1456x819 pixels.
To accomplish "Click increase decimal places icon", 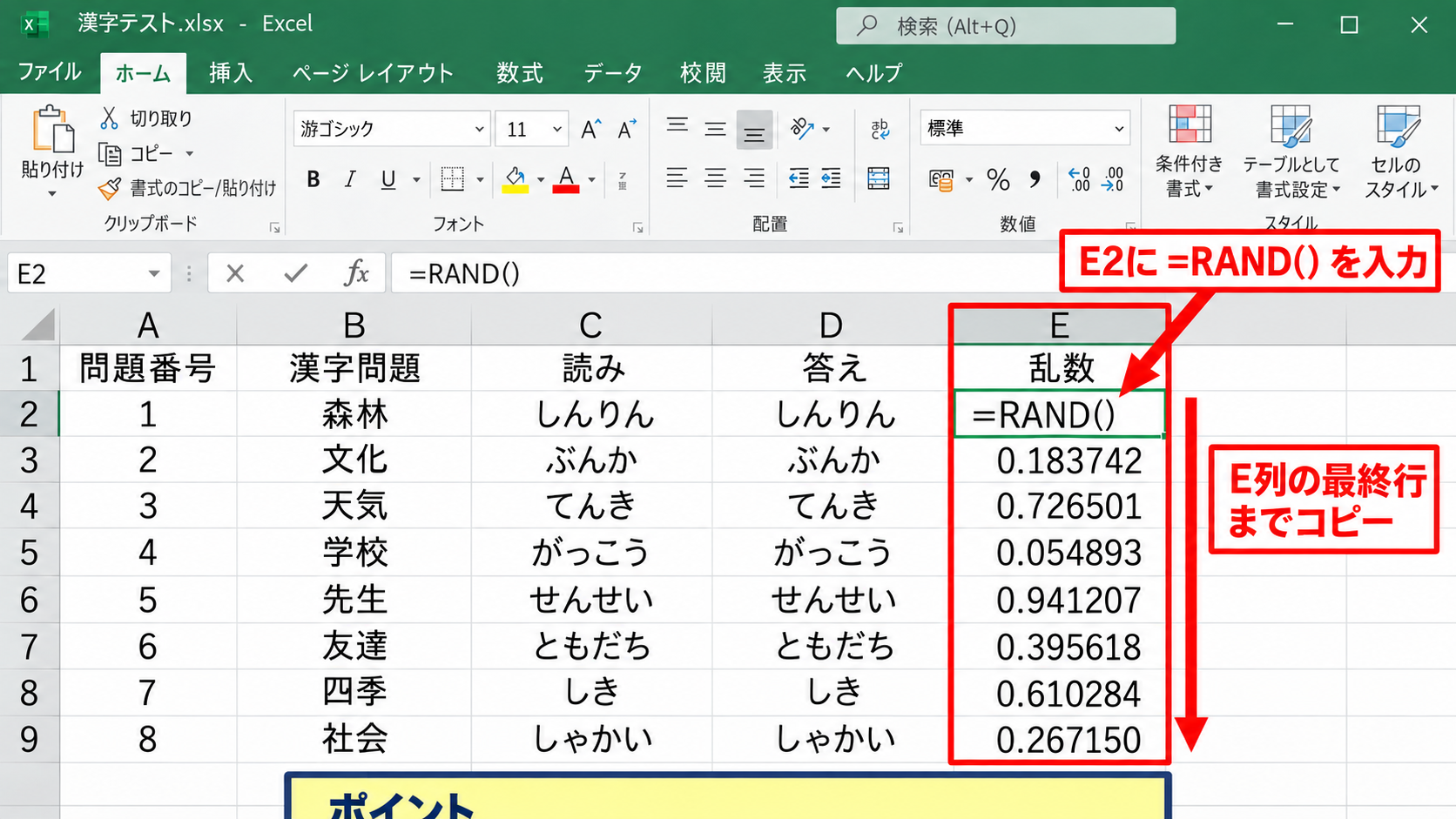I will tap(1080, 179).
